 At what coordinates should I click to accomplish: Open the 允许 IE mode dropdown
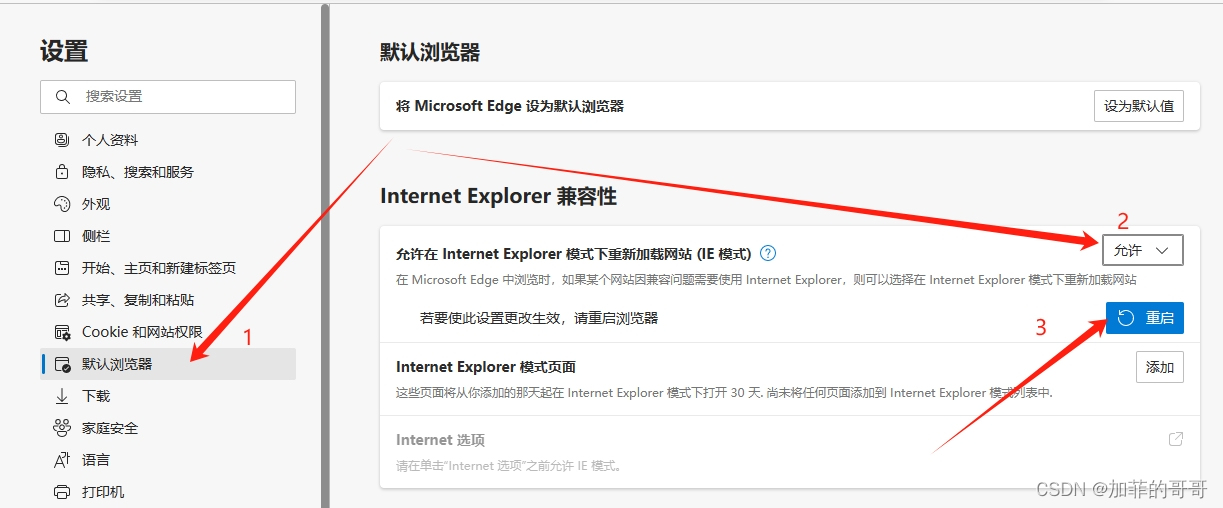pyautogui.click(x=1143, y=250)
